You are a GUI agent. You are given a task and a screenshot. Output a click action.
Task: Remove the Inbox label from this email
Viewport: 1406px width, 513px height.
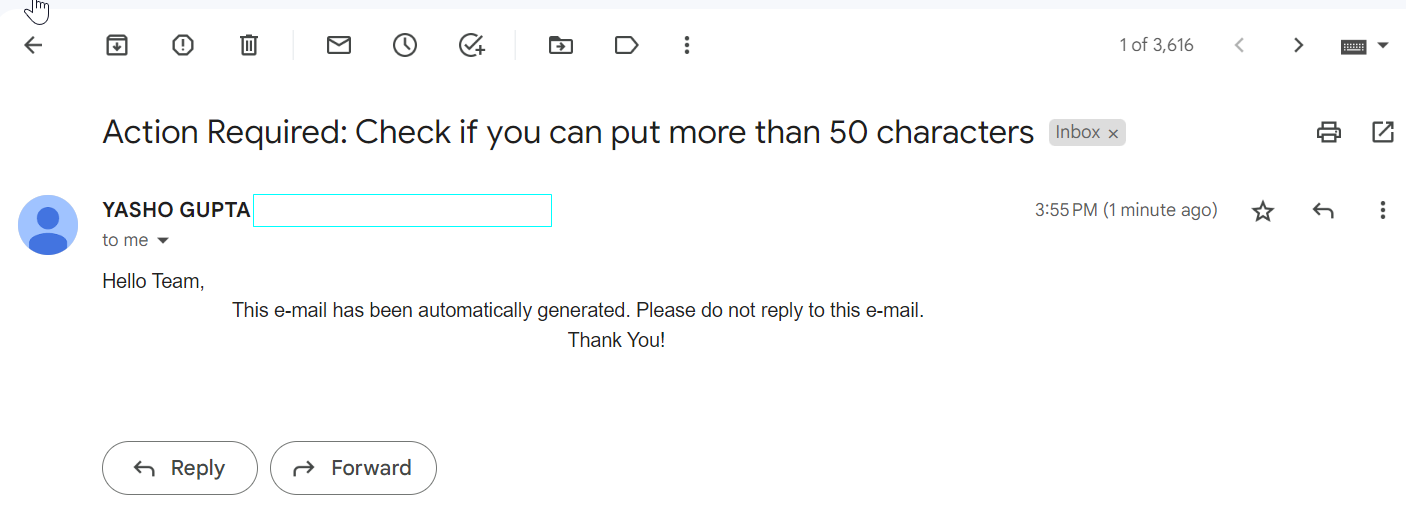tap(1113, 133)
